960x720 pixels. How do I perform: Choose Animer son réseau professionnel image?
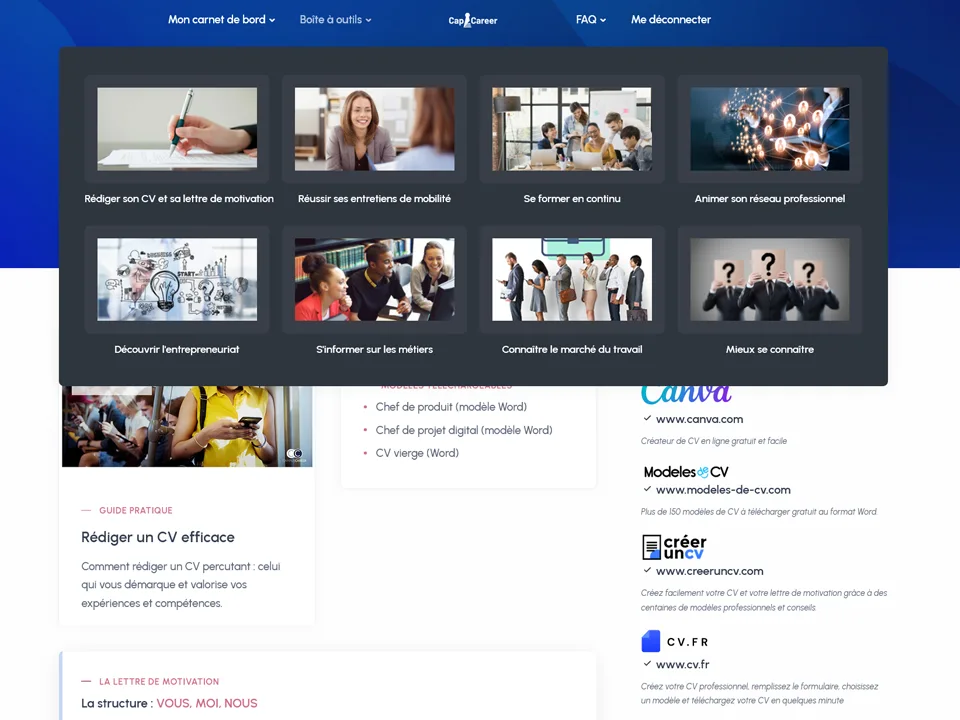769,129
